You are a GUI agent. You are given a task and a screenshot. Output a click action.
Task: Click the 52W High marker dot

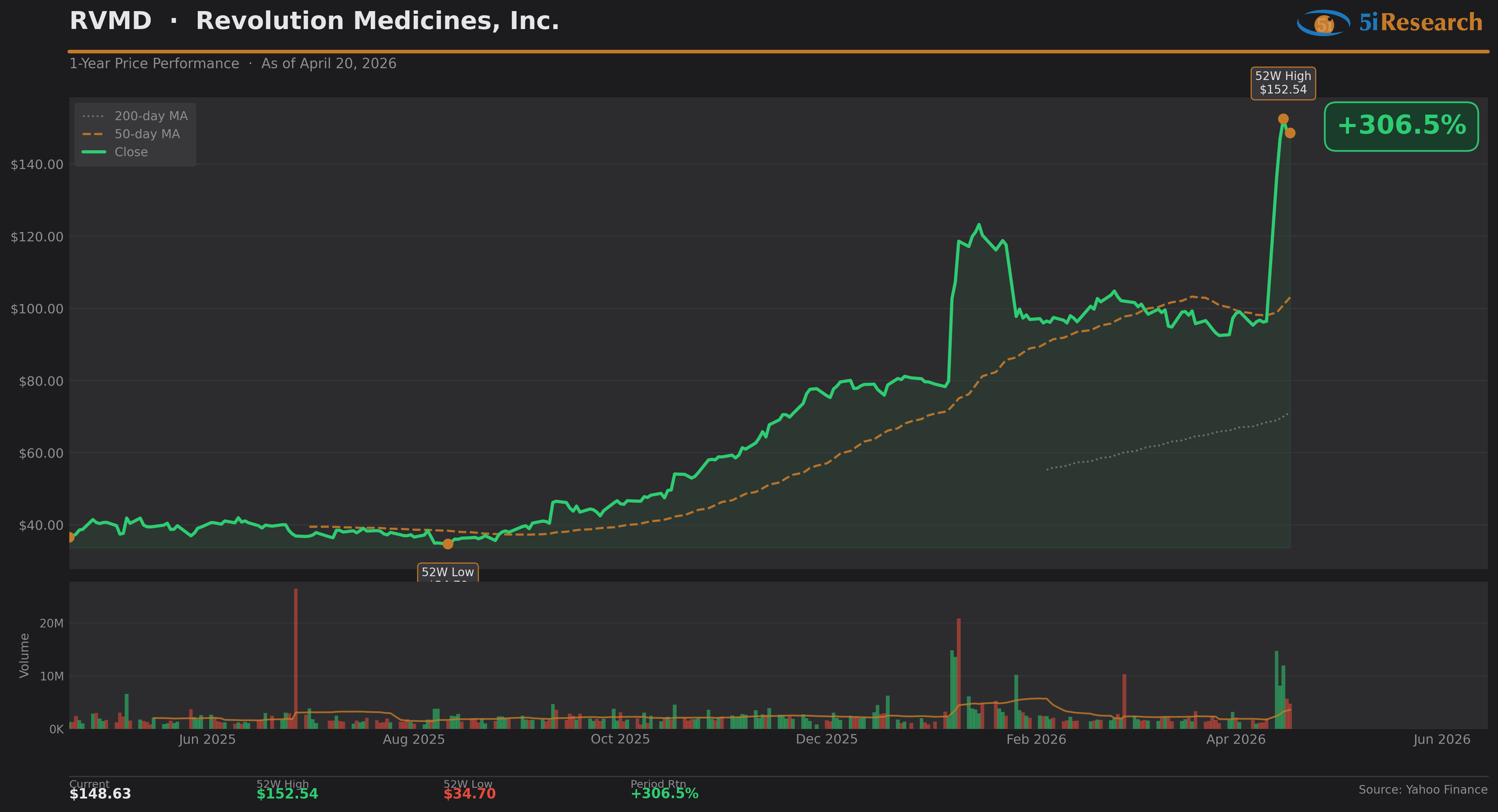[x=1283, y=119]
